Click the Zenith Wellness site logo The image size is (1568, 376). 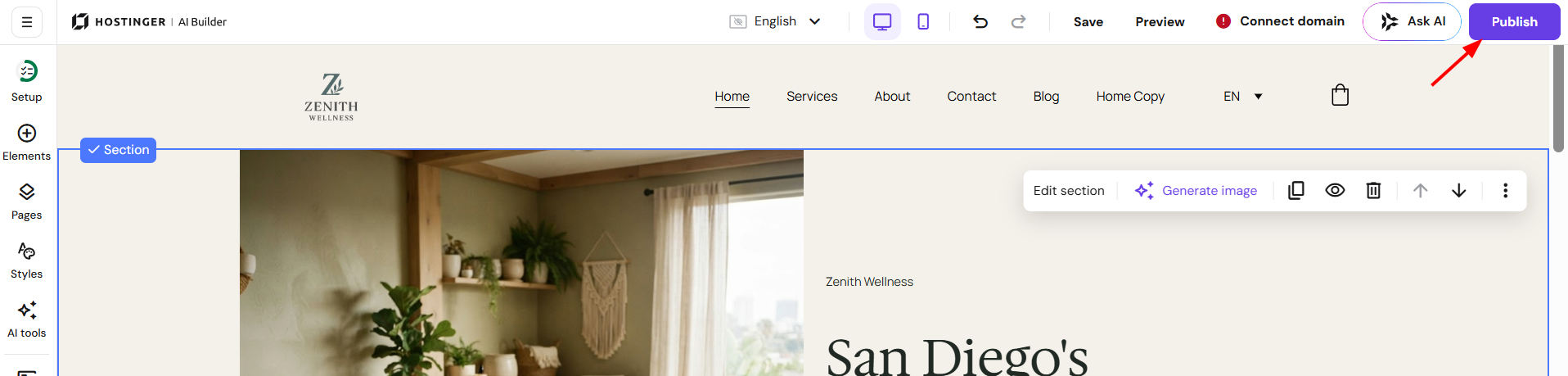coord(331,97)
